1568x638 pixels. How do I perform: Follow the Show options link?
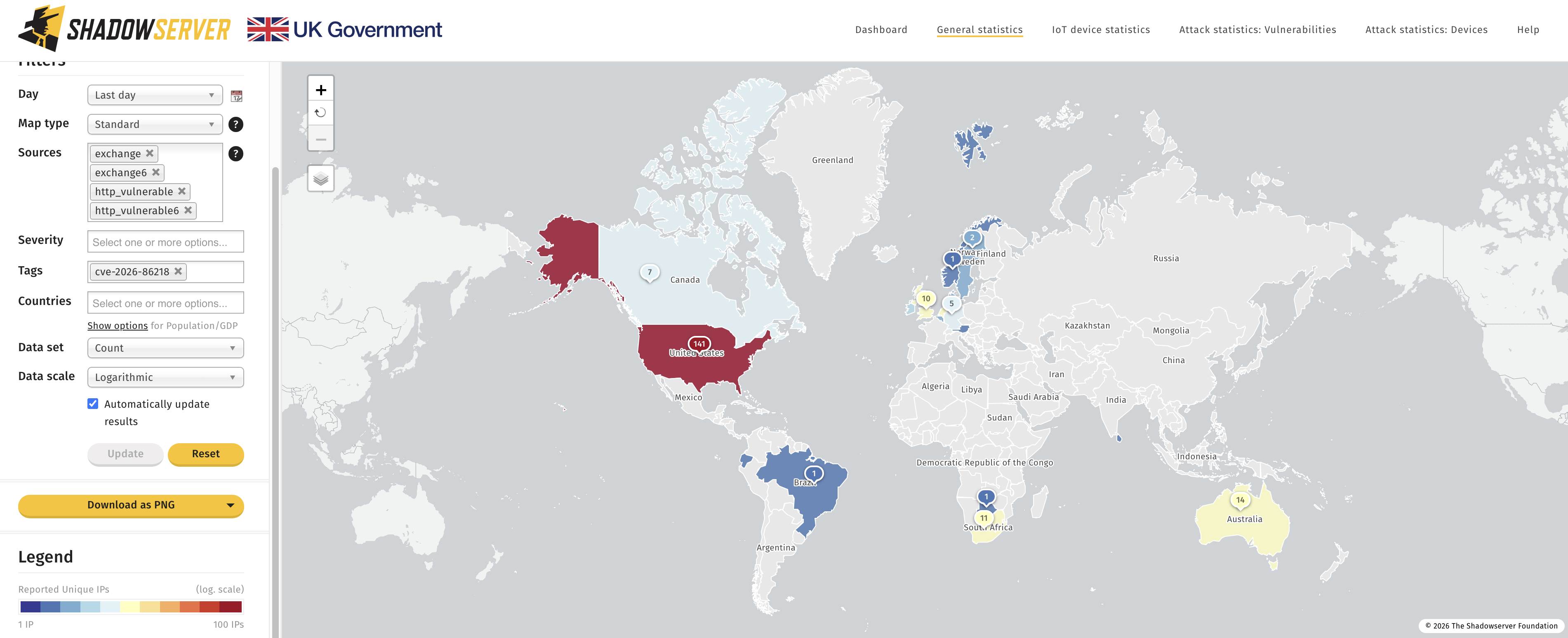pyautogui.click(x=118, y=326)
